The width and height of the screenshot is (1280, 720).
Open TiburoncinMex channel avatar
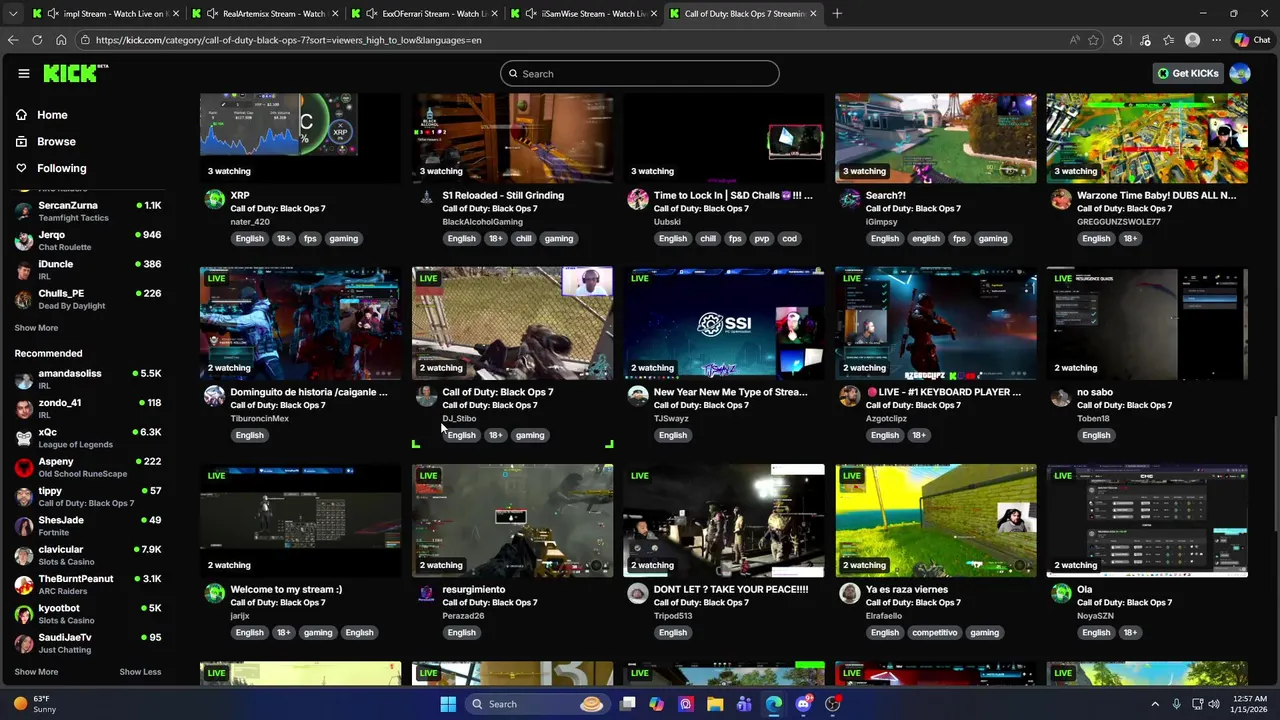pos(214,396)
